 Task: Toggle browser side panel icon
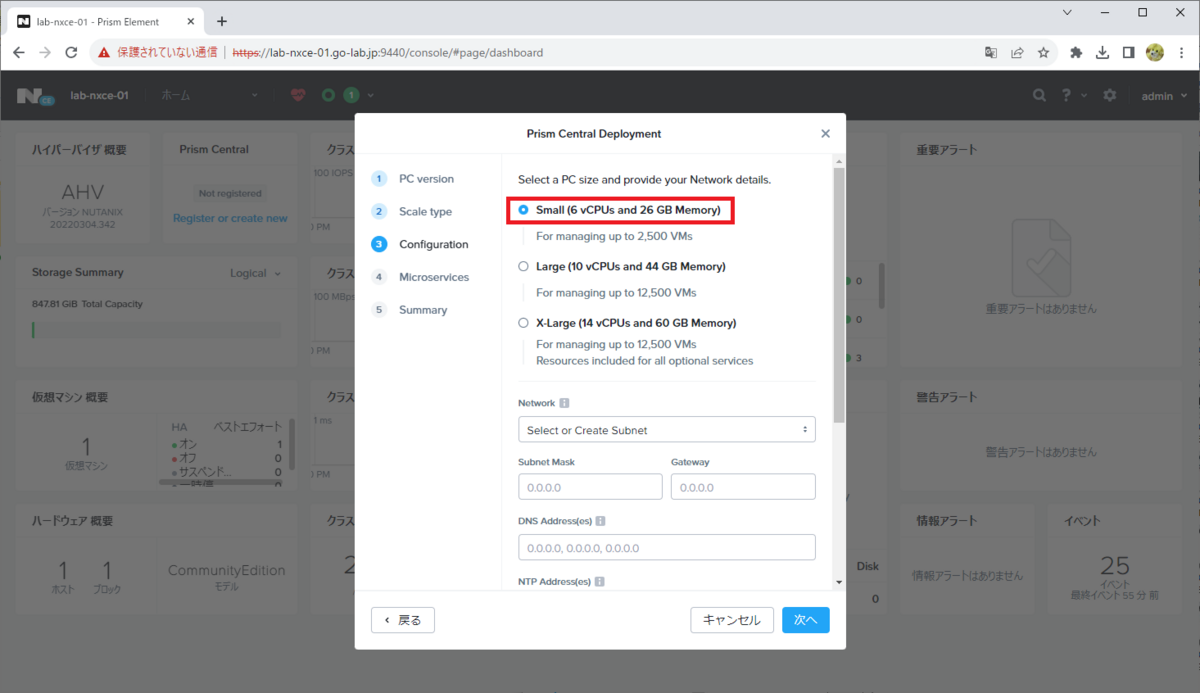click(x=1128, y=52)
